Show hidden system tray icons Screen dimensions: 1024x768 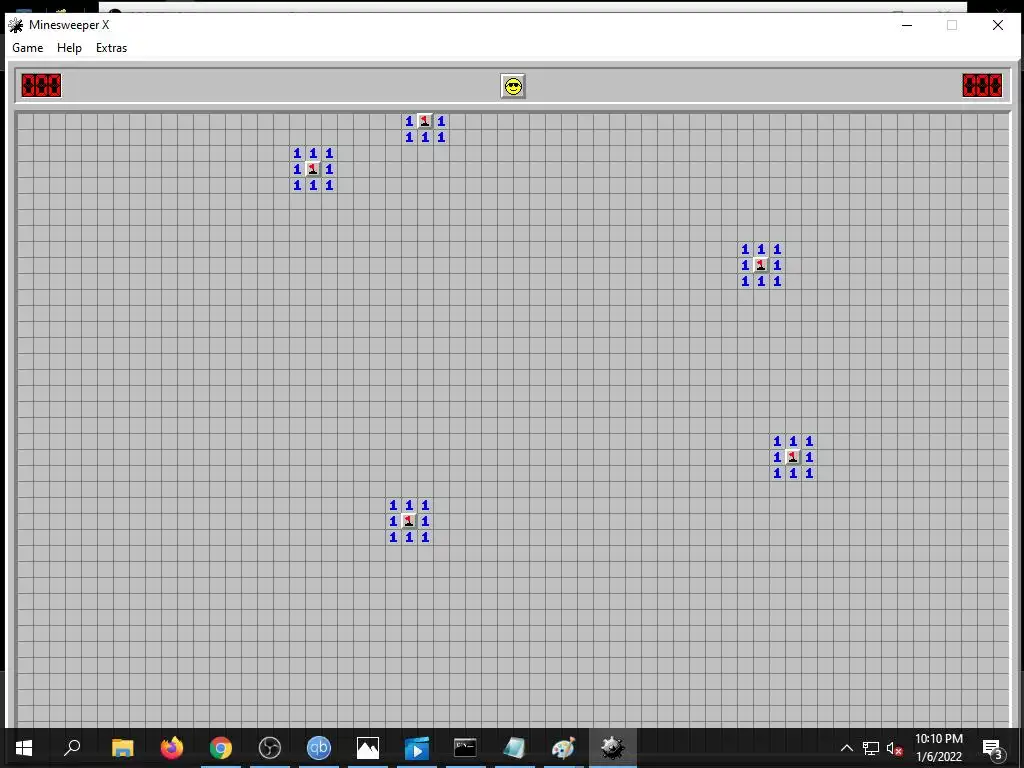coord(846,748)
